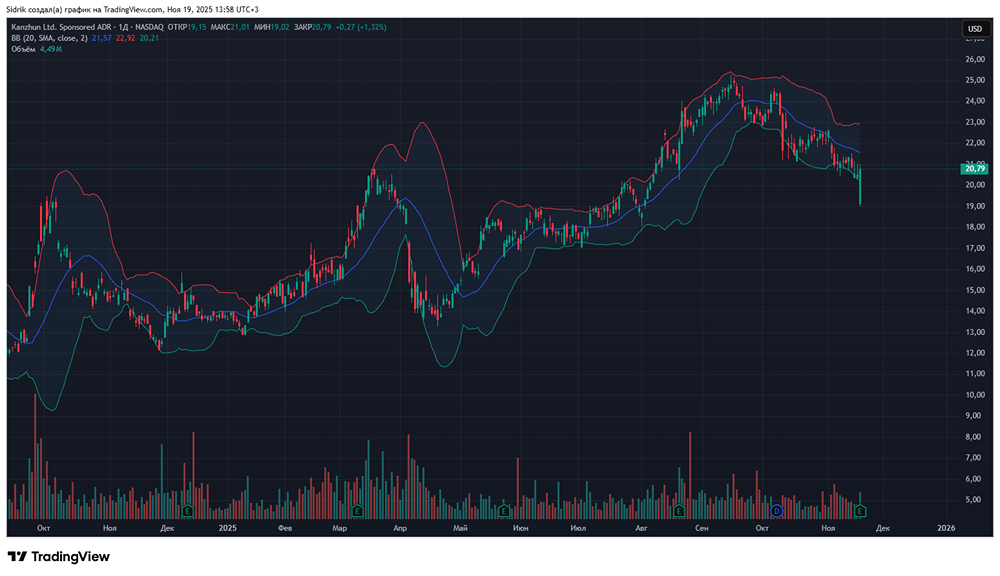Image resolution: width=1000 pixels, height=576 pixels.
Task: Select the earnings marker before June 2025
Action: pos(505,511)
